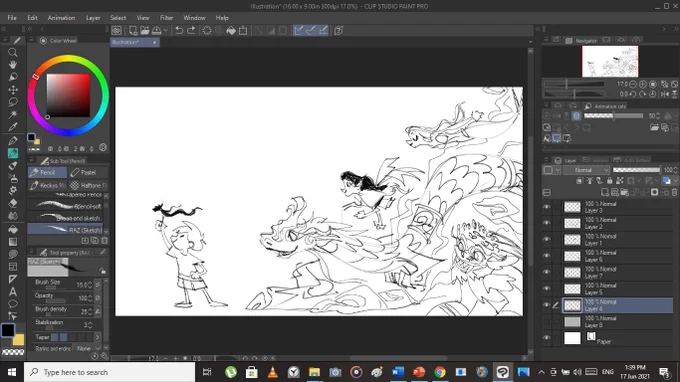Image resolution: width=680 pixels, height=382 pixels.
Task: Click New raster layer icon in Layer panel
Action: tap(605, 192)
